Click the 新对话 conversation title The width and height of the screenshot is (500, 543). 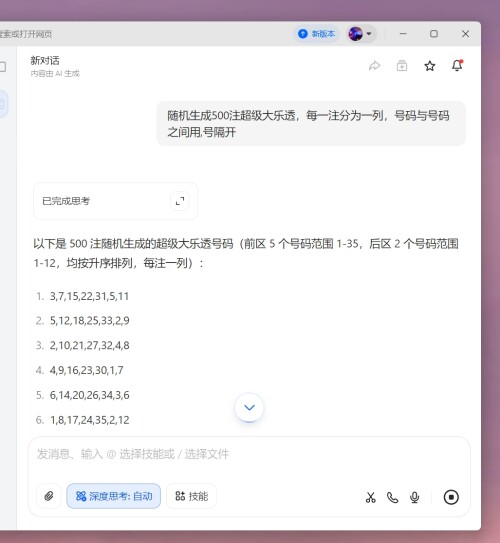(x=45, y=61)
